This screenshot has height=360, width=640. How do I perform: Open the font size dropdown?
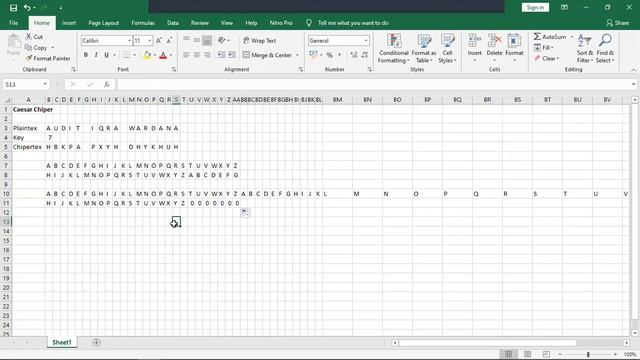tap(149, 40)
